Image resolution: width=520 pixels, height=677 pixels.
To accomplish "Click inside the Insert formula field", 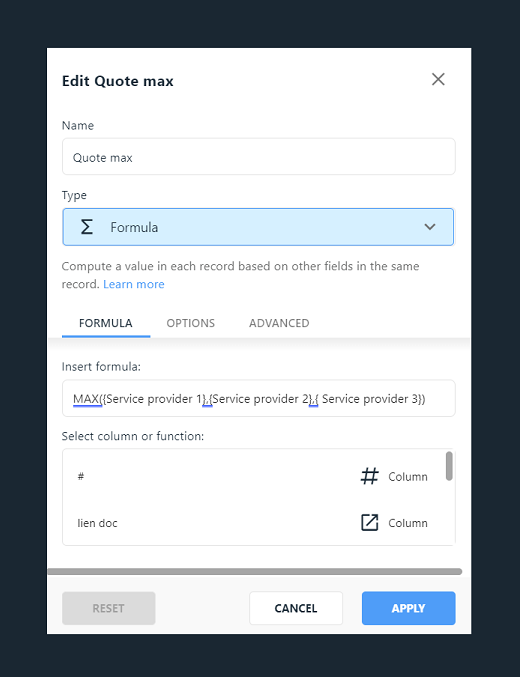I will click(259, 398).
